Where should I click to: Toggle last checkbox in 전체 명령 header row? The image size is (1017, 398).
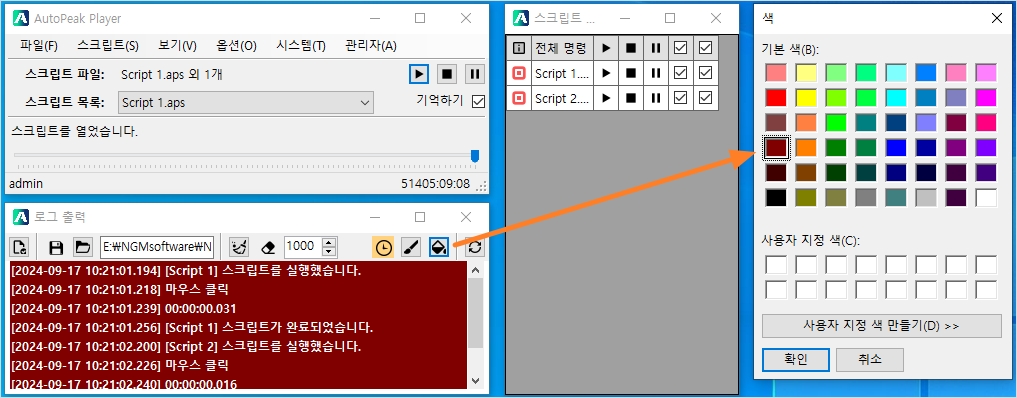coord(706,47)
